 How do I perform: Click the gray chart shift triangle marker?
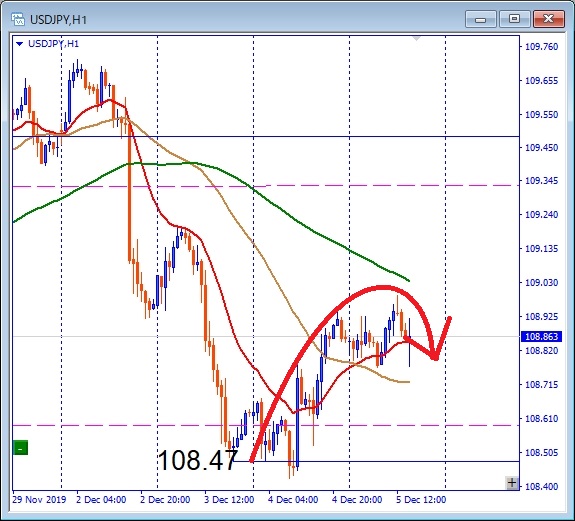click(416, 38)
